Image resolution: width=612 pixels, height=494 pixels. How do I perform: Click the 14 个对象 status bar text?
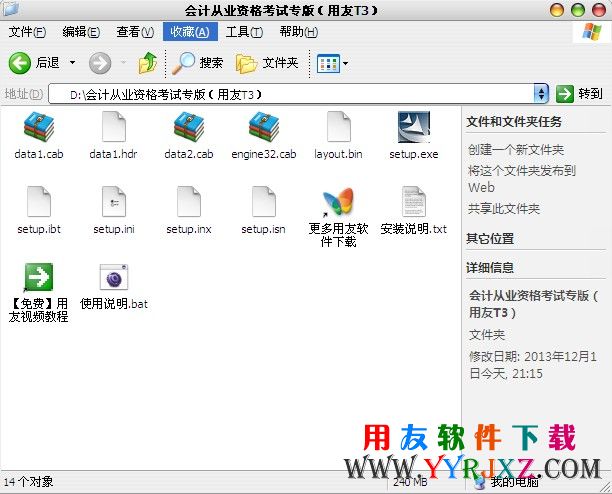click(x=28, y=482)
